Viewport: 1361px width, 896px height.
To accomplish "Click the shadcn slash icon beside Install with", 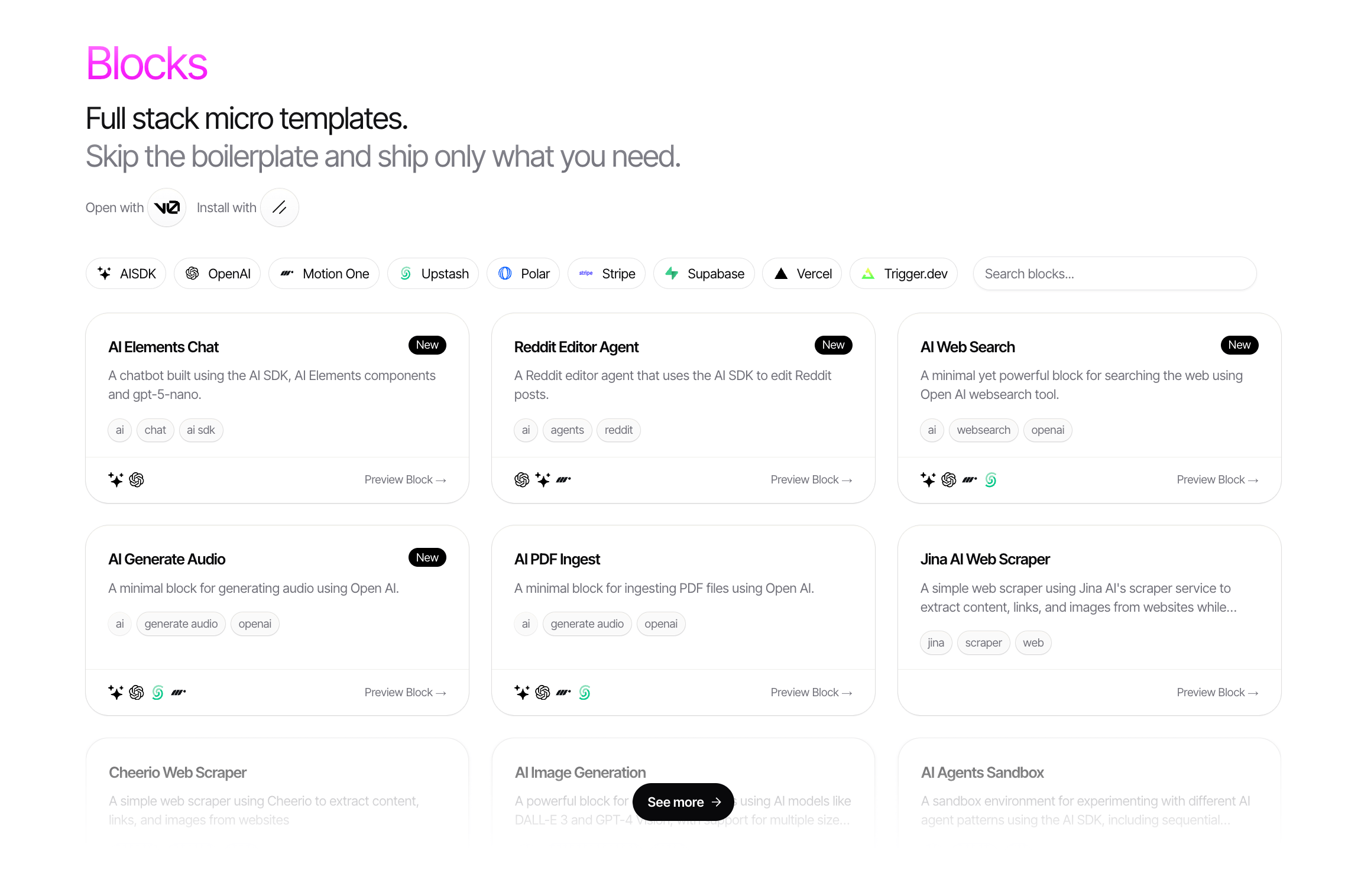I will pyautogui.click(x=280, y=207).
